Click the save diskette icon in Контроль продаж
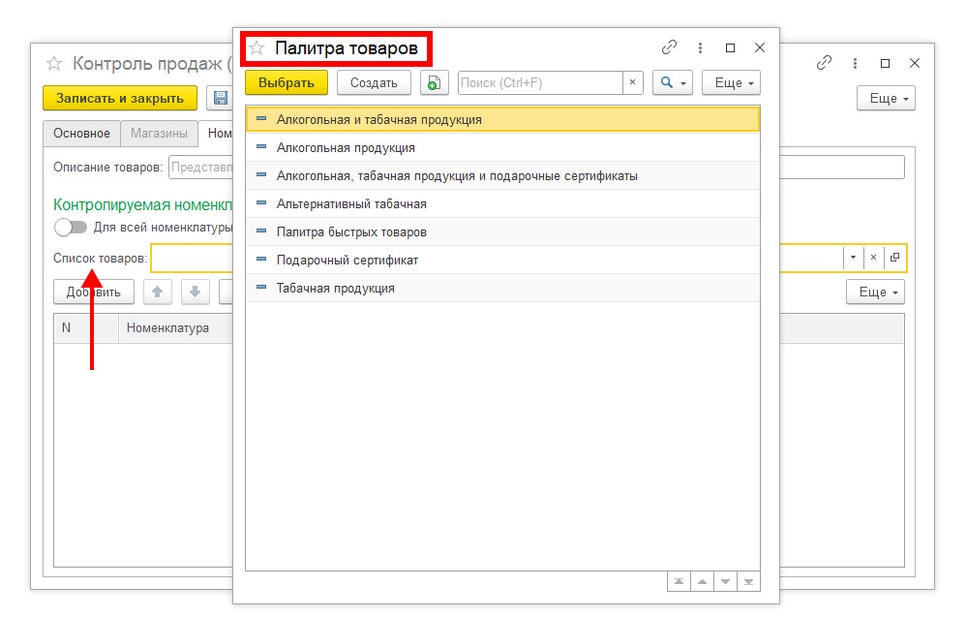Viewport: 967px width, 617px height. pos(220,98)
